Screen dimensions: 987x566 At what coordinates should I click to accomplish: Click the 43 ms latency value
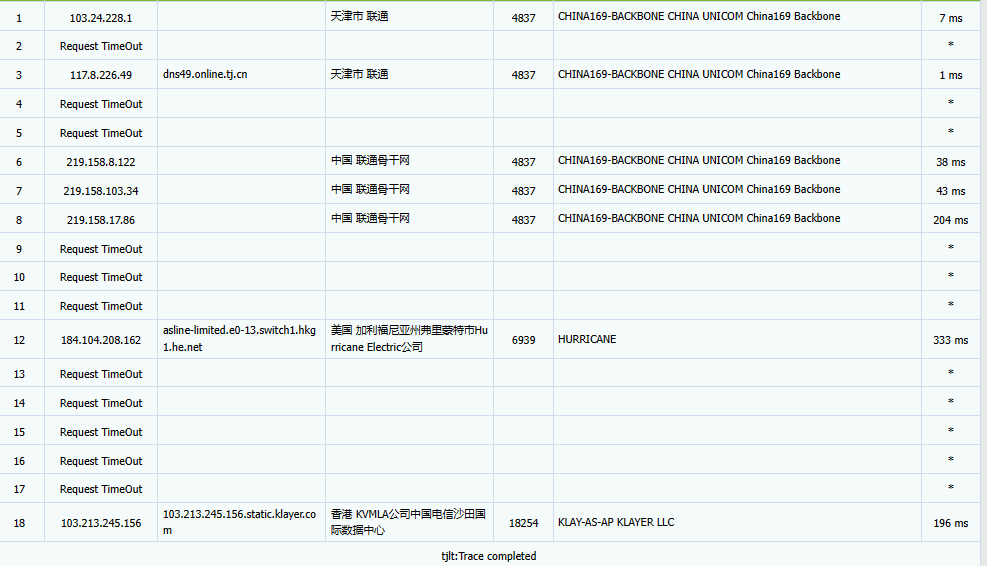(950, 191)
